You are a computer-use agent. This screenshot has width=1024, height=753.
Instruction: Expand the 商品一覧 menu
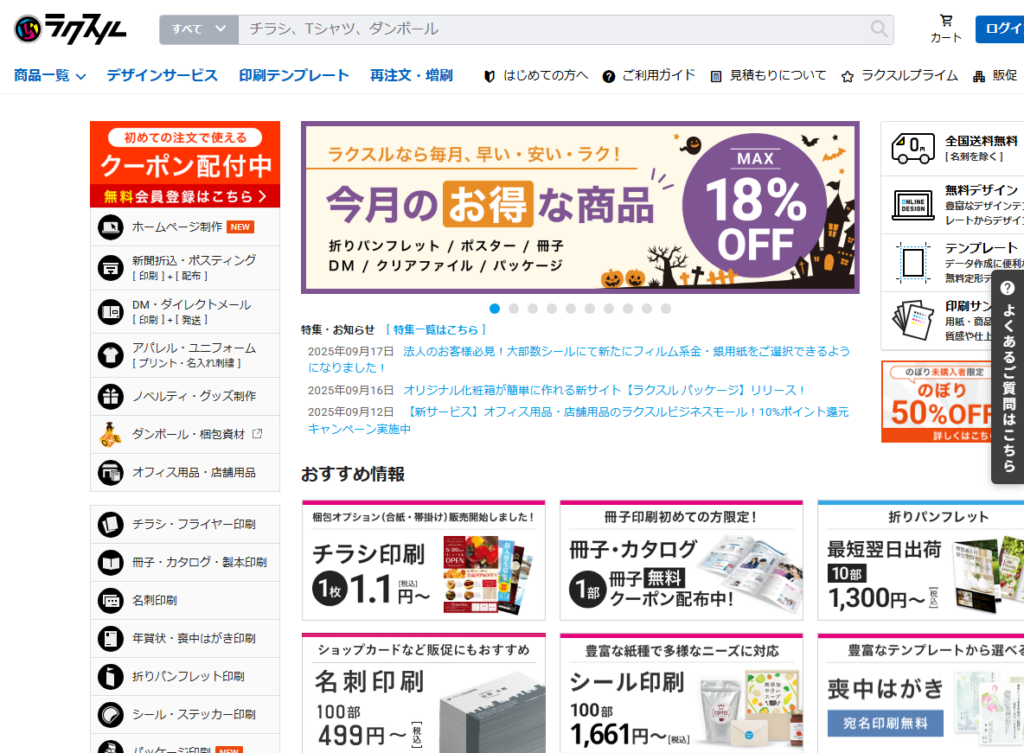coord(50,75)
